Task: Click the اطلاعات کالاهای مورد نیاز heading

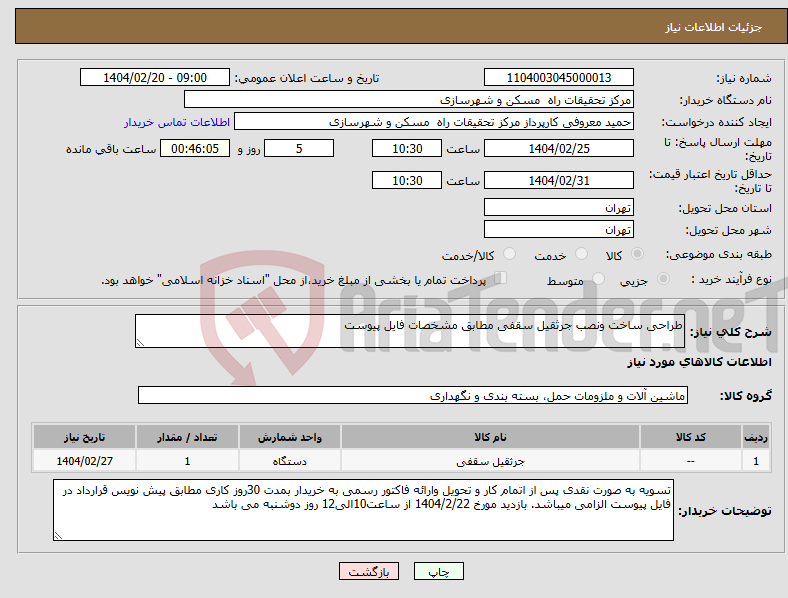Action: (699, 362)
